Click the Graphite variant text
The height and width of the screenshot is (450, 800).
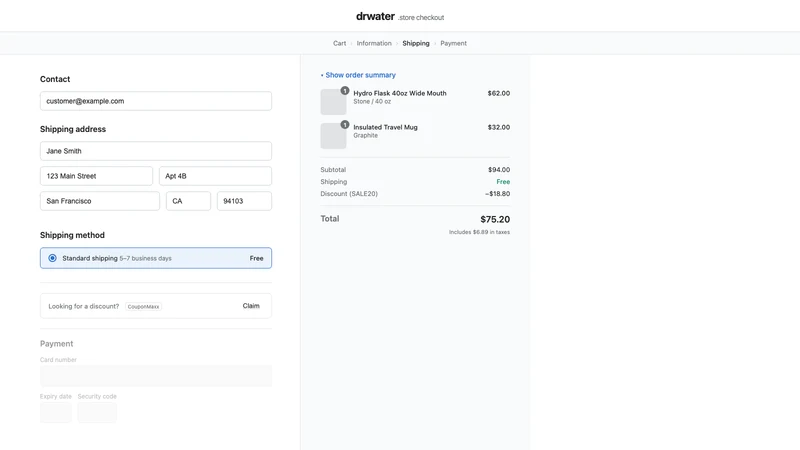[x=365, y=136]
